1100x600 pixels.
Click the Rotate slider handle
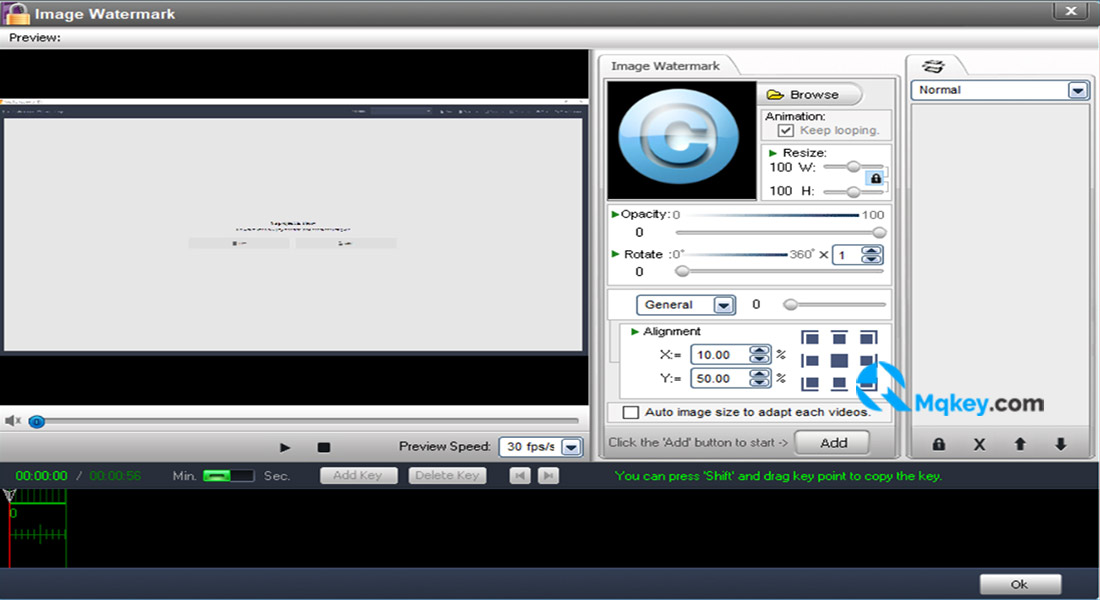[x=682, y=272]
